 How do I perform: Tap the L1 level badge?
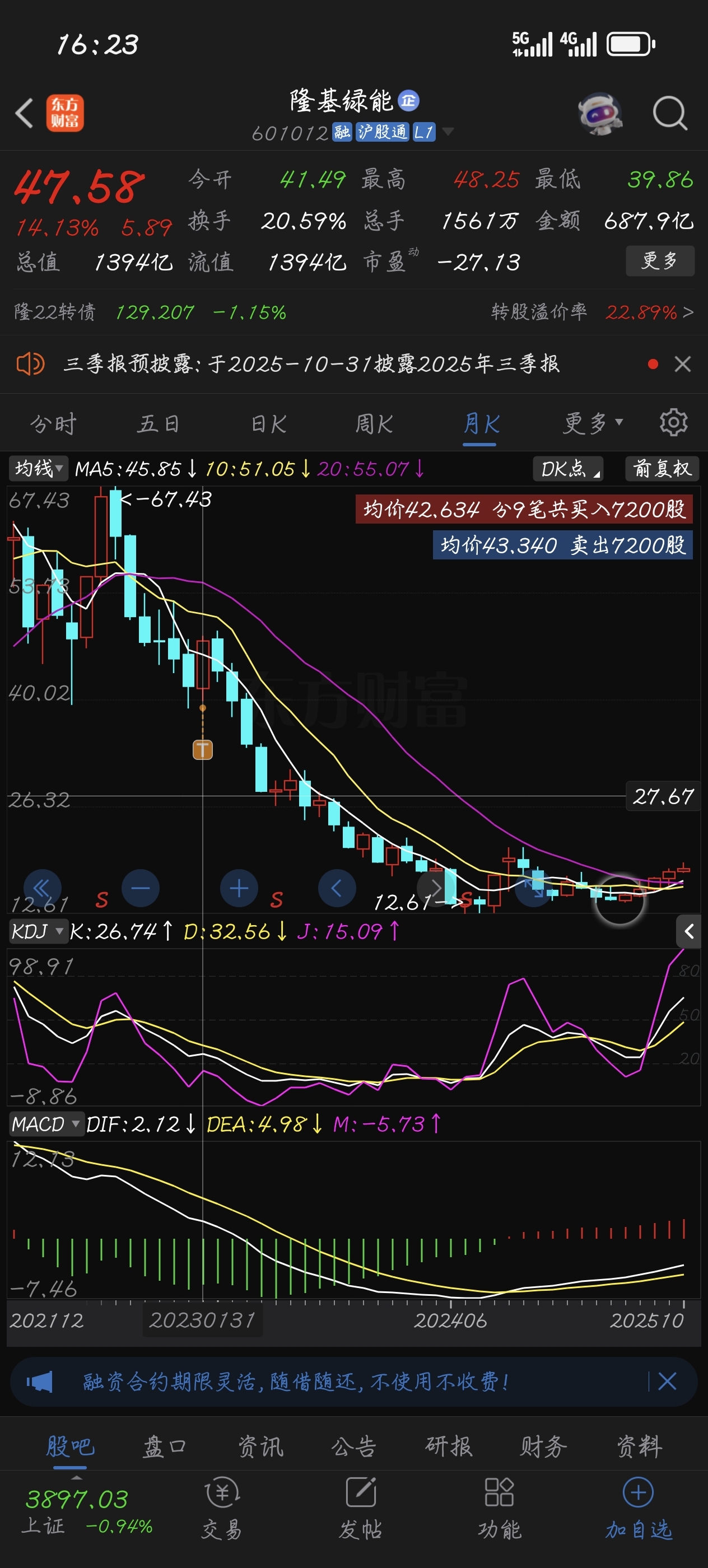tap(423, 132)
